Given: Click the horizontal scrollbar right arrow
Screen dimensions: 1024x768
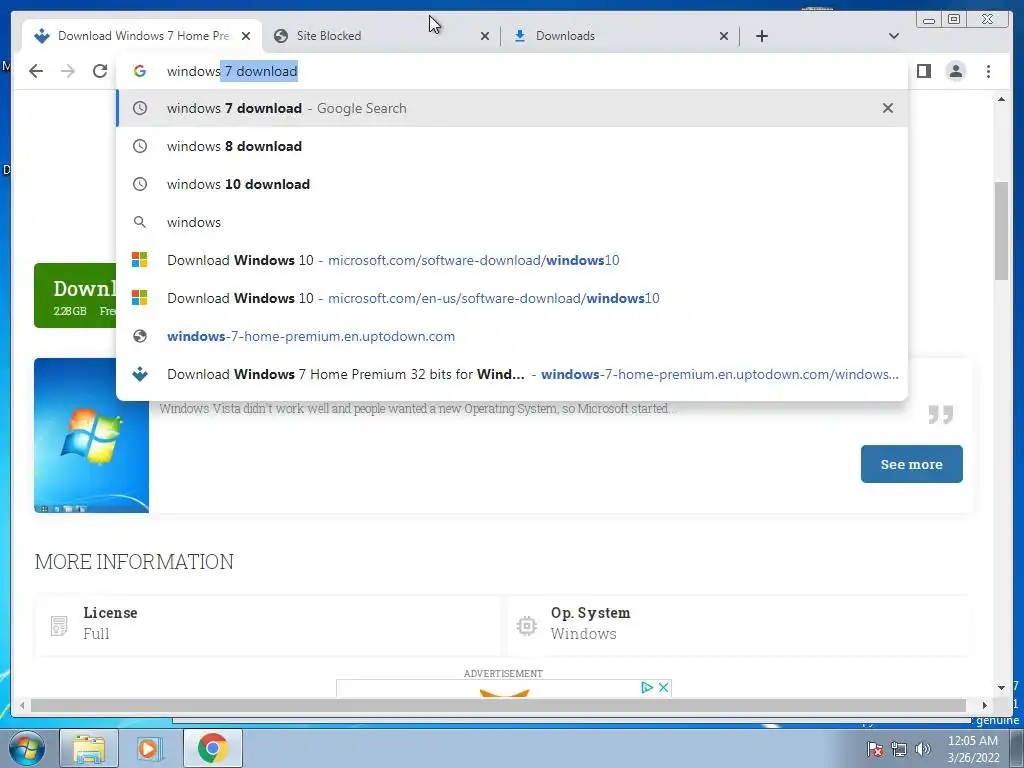Looking at the screenshot, I should point(985,705).
